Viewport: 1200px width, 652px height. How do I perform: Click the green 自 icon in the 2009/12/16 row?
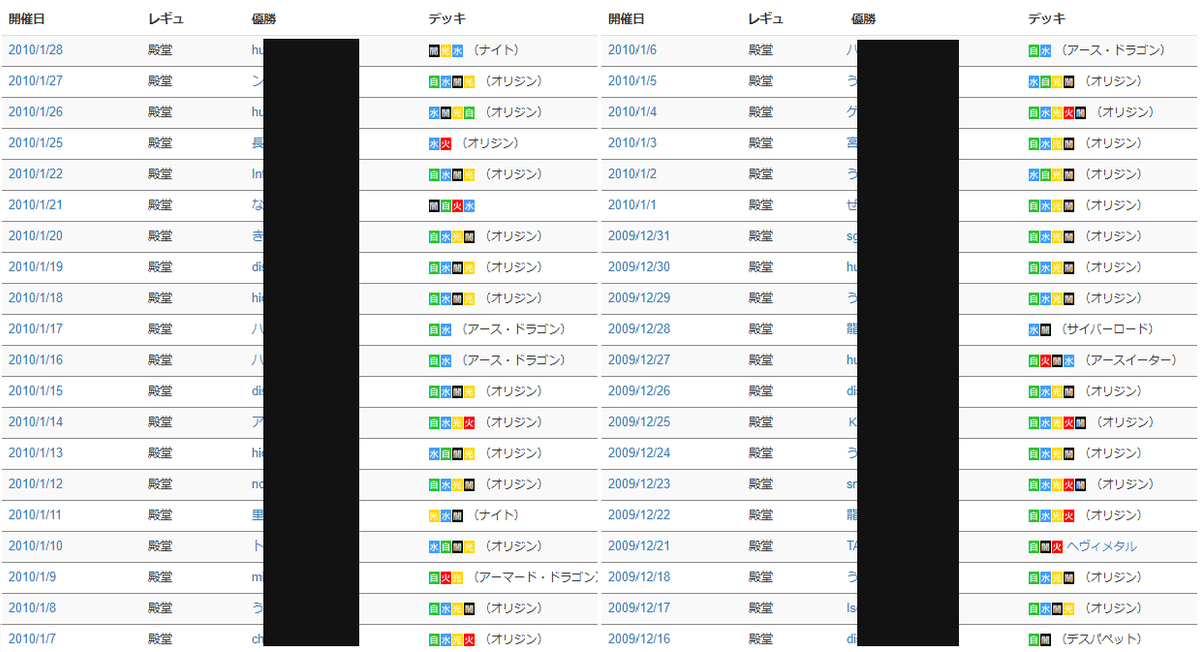(x=1034, y=639)
